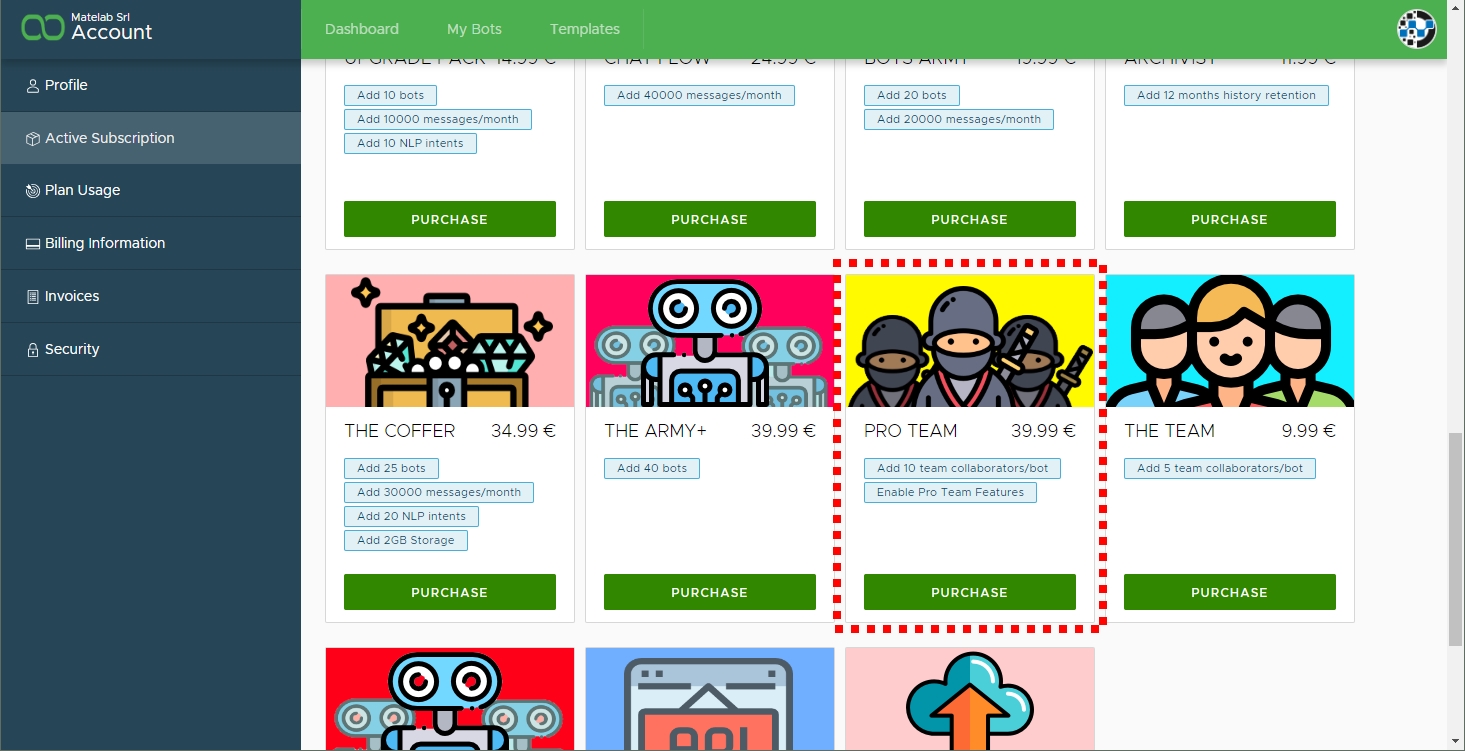This screenshot has width=1465, height=751.
Task: Click the cloud upload arrow image
Action: [x=970, y=699]
